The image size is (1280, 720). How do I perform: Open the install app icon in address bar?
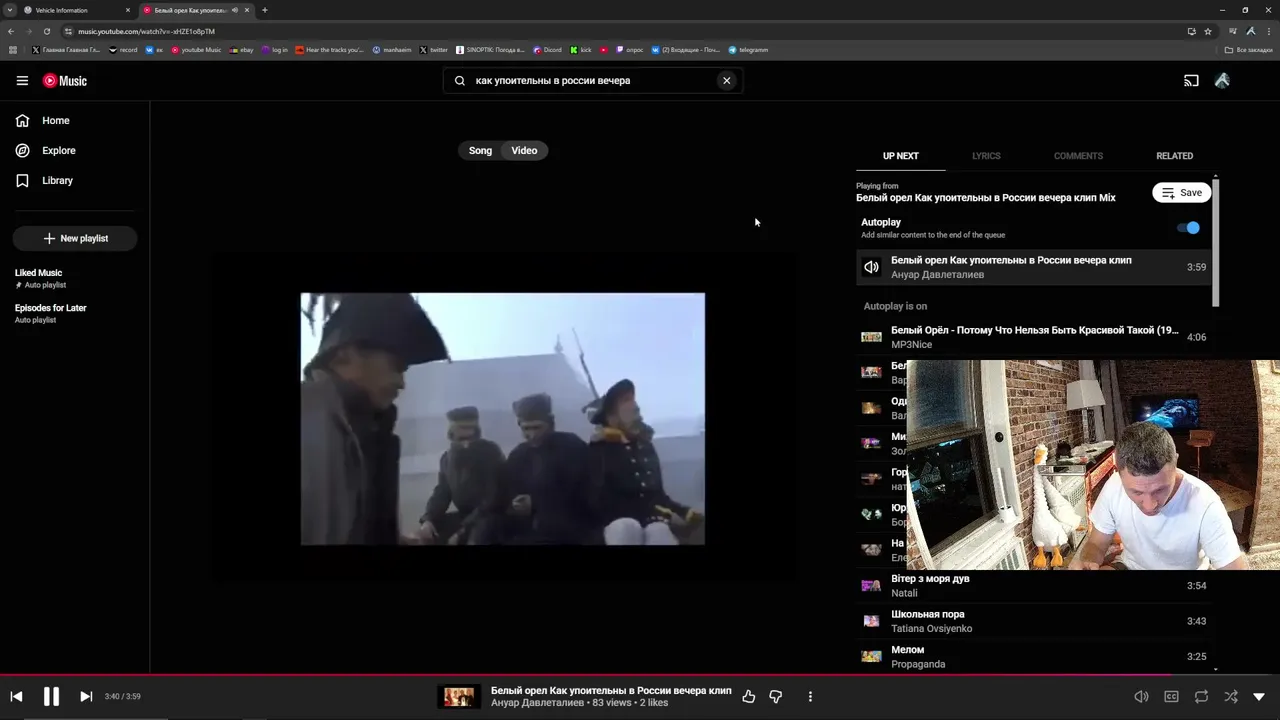(1191, 31)
